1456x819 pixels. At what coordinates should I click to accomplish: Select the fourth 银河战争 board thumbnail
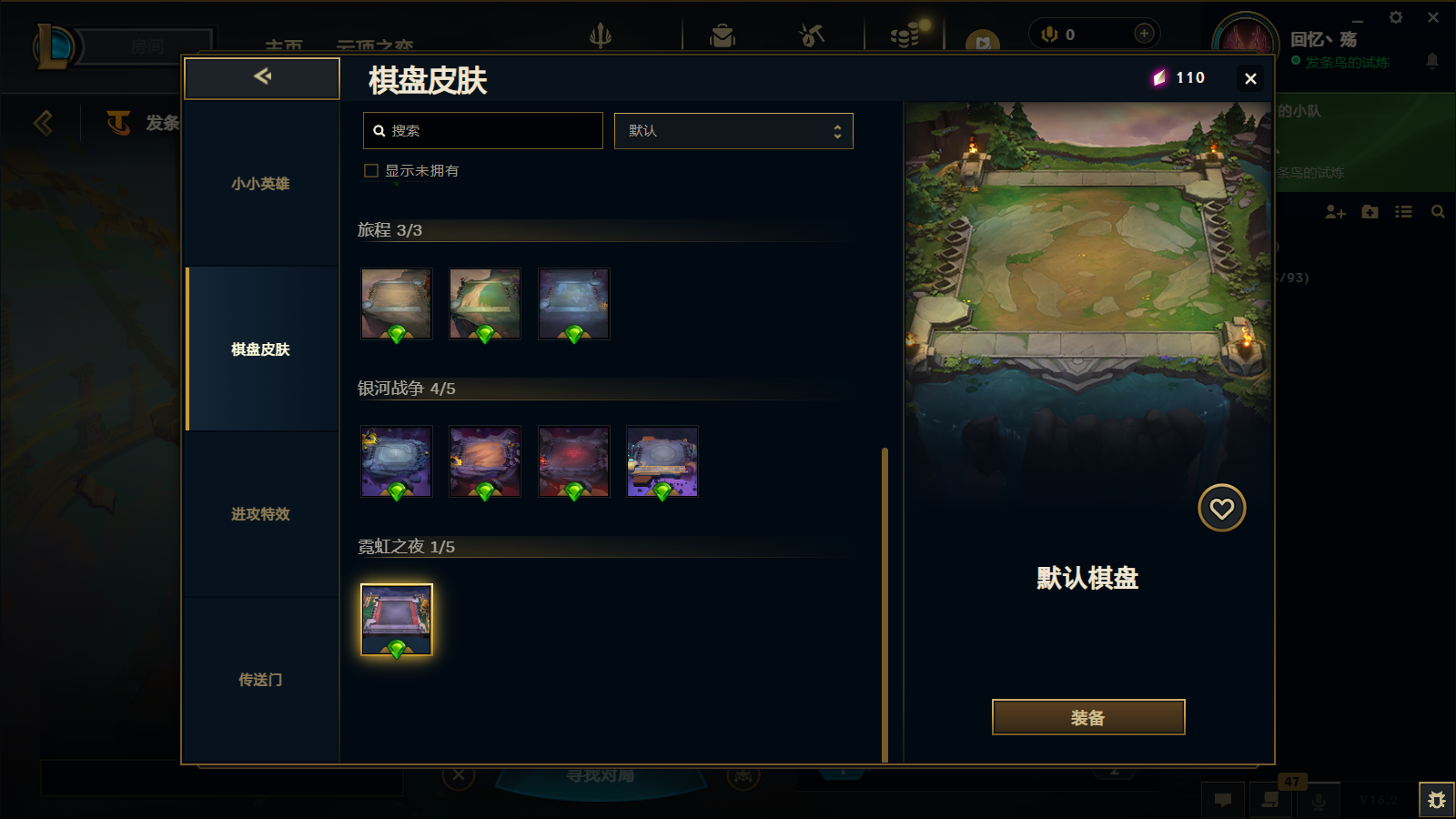pyautogui.click(x=662, y=462)
